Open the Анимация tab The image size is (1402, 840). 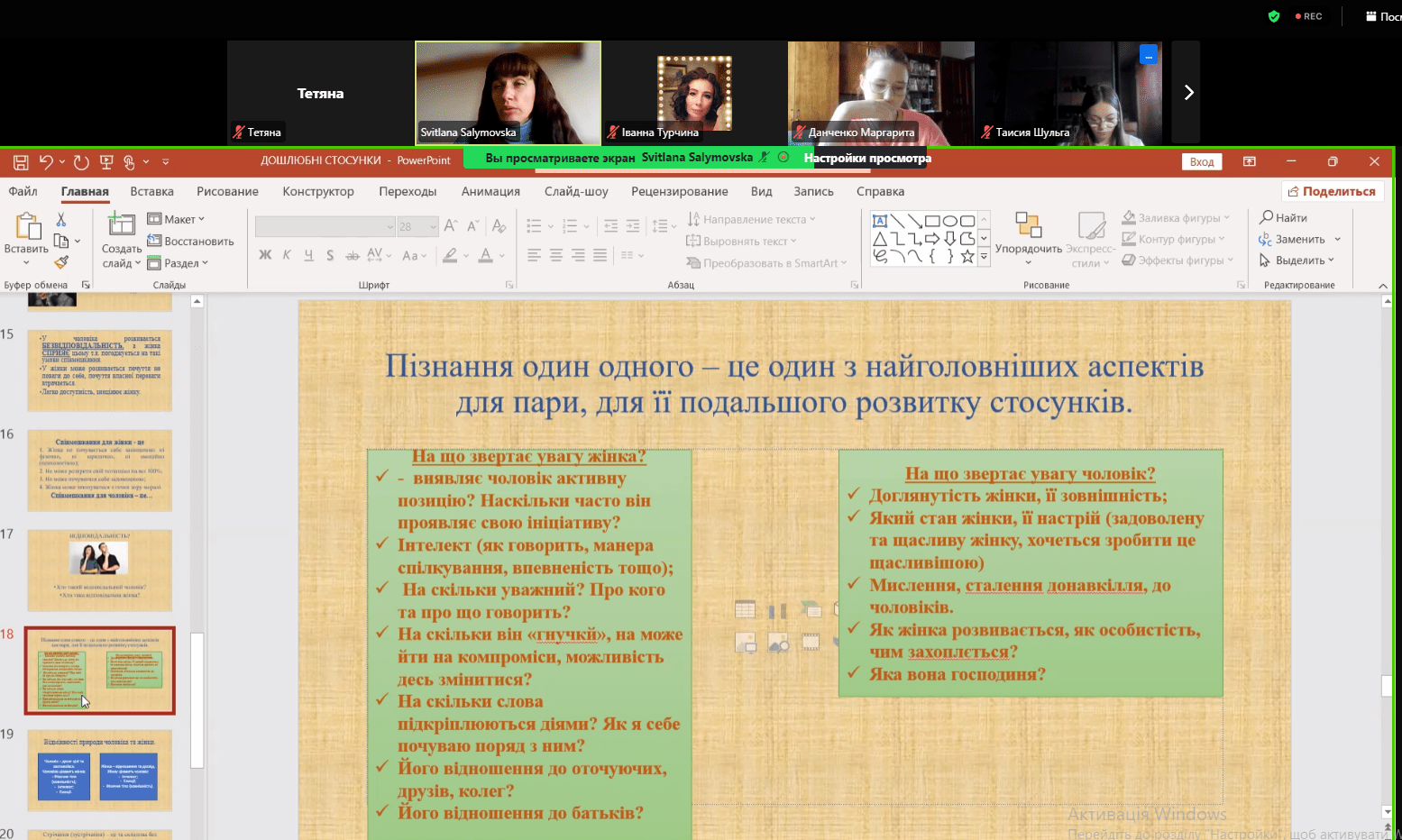(490, 191)
